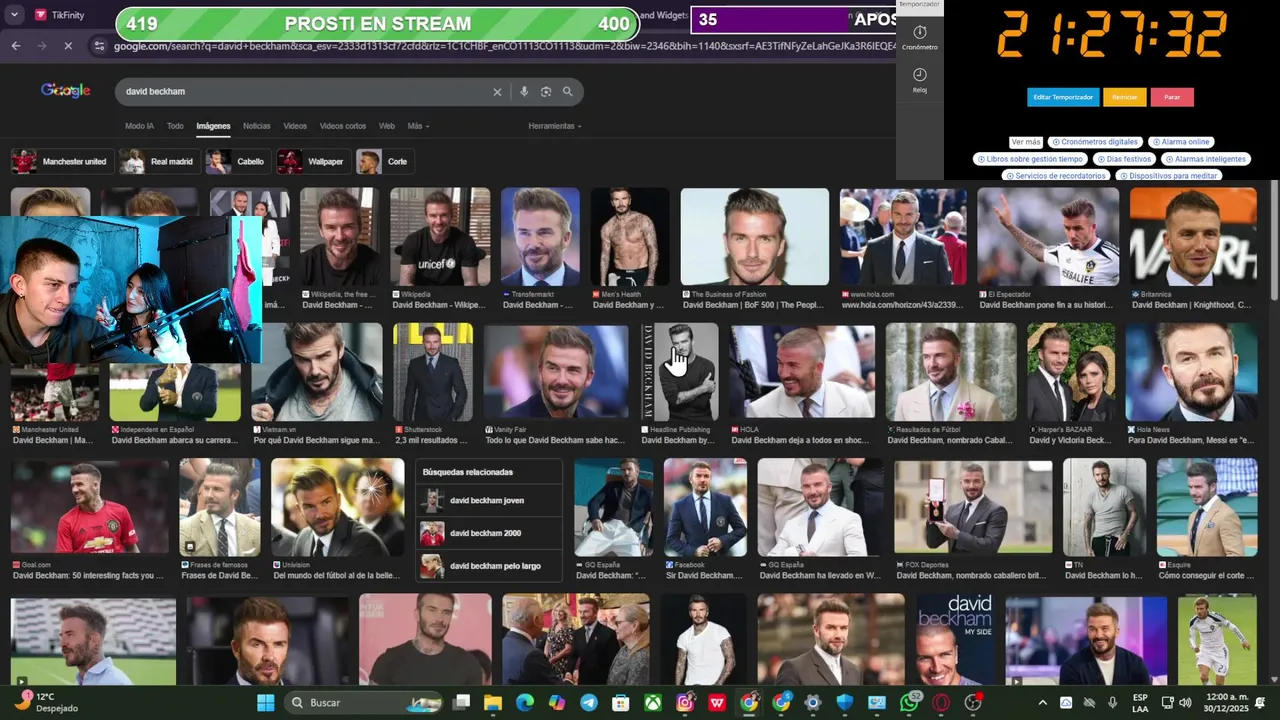This screenshot has height=720, width=1280.
Task: Open related search david beckham pelo largo
Action: point(488,566)
